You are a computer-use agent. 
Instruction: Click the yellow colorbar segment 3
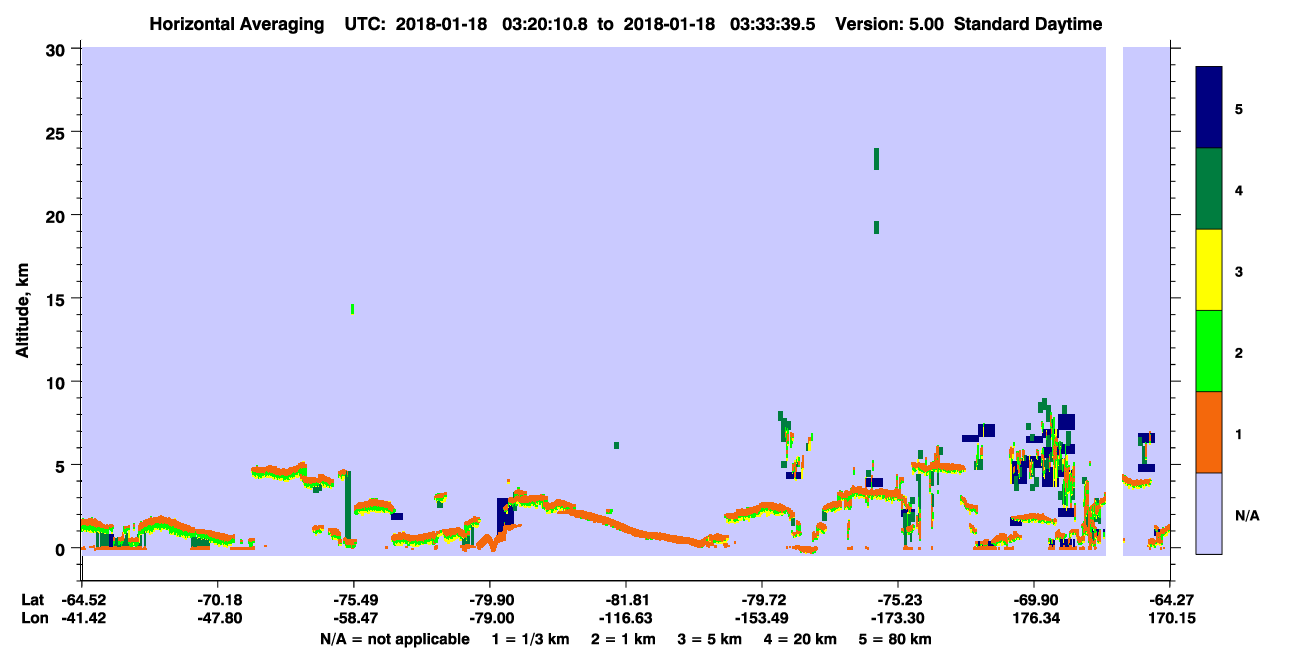(x=1209, y=270)
